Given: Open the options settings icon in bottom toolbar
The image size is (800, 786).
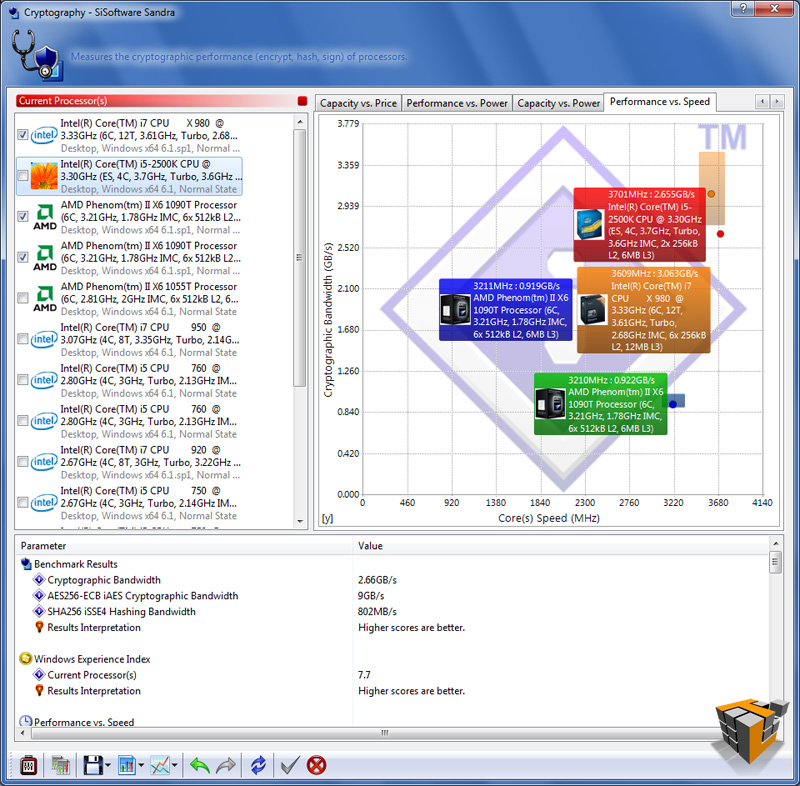Looking at the screenshot, I should click(x=28, y=765).
